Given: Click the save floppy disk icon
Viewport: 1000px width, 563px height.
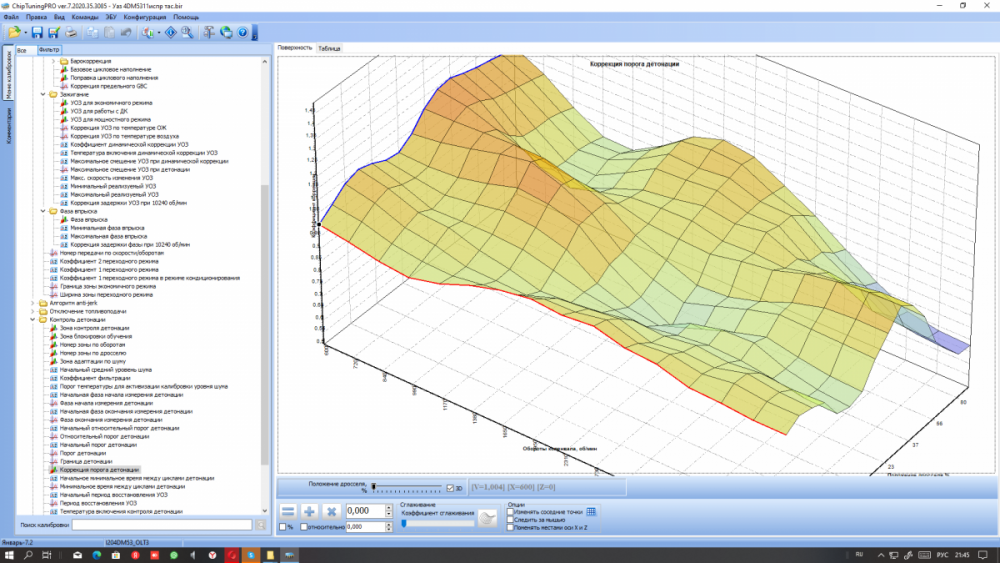Looking at the screenshot, I should coord(38,32).
